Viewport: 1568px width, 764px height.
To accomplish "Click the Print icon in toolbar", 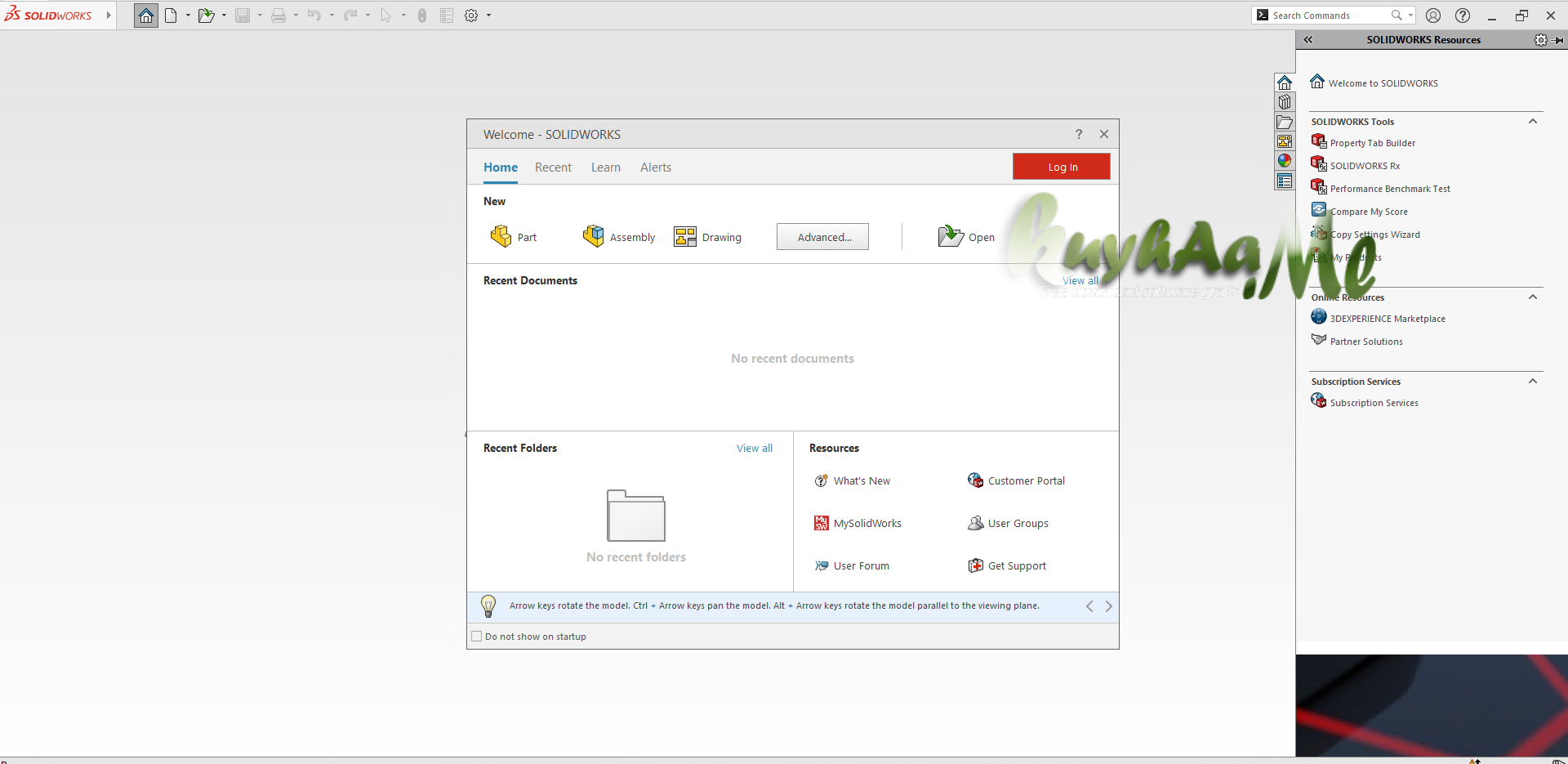I will tap(278, 16).
